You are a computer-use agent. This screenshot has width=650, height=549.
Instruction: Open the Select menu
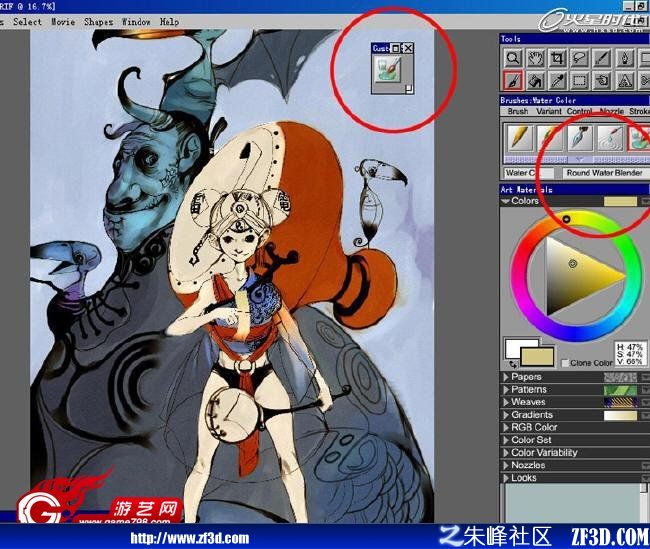click(27, 22)
